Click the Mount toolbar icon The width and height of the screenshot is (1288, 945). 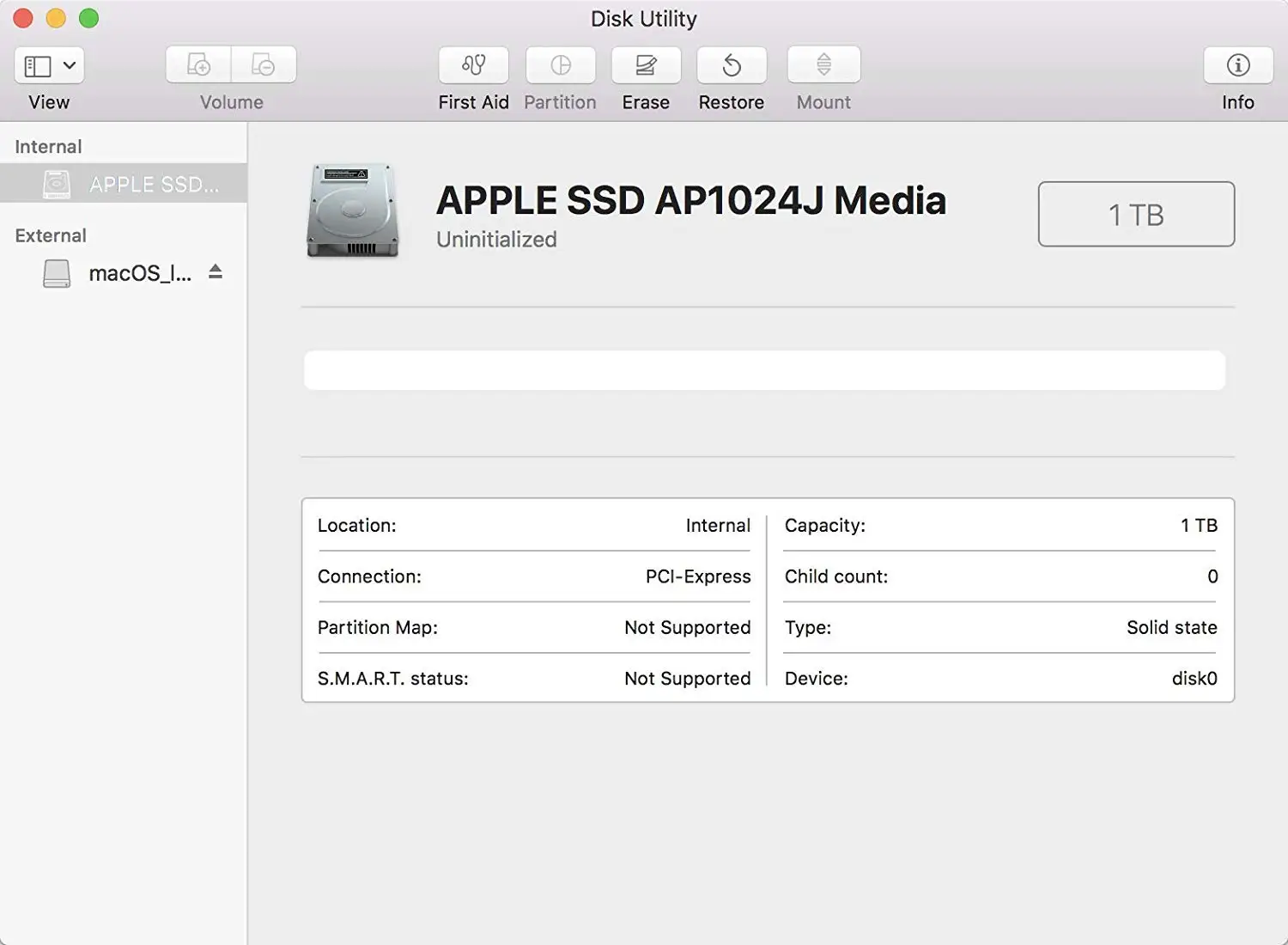click(823, 65)
